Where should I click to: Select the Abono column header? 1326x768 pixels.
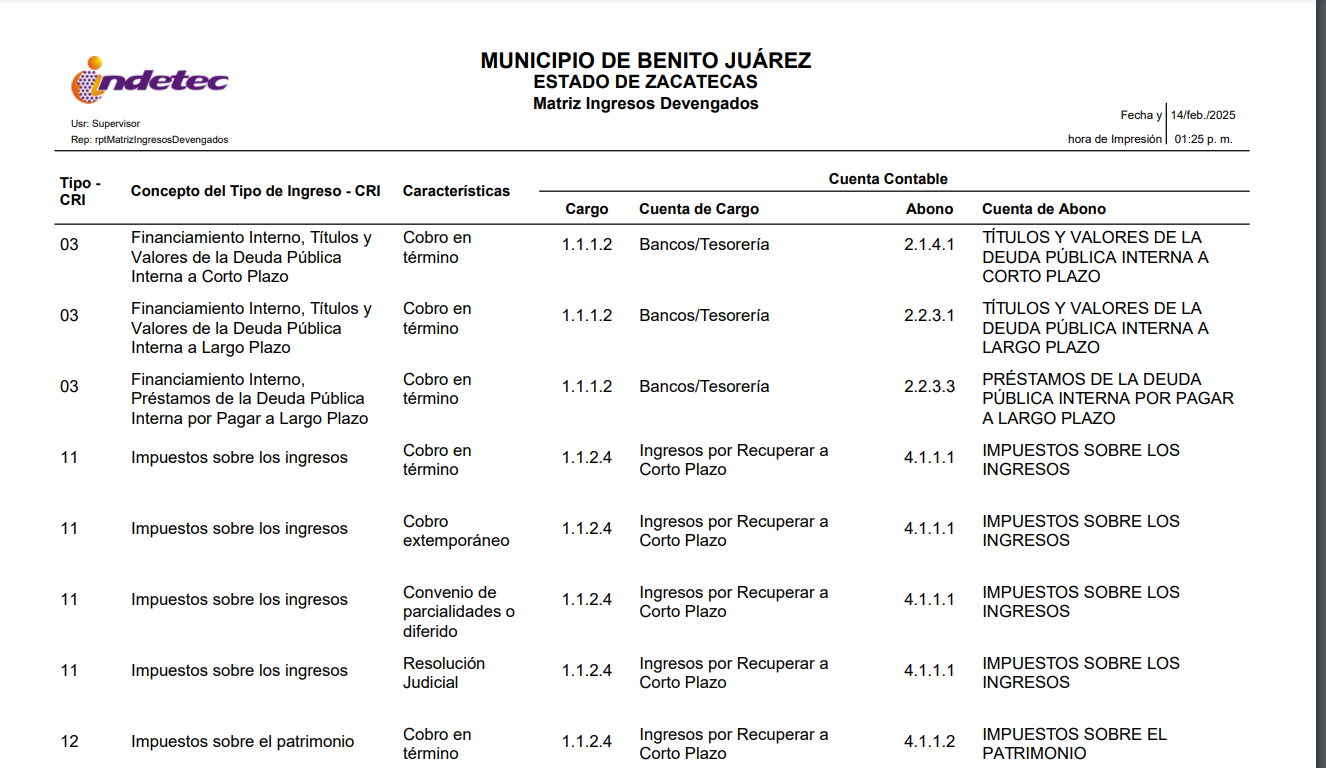929,209
